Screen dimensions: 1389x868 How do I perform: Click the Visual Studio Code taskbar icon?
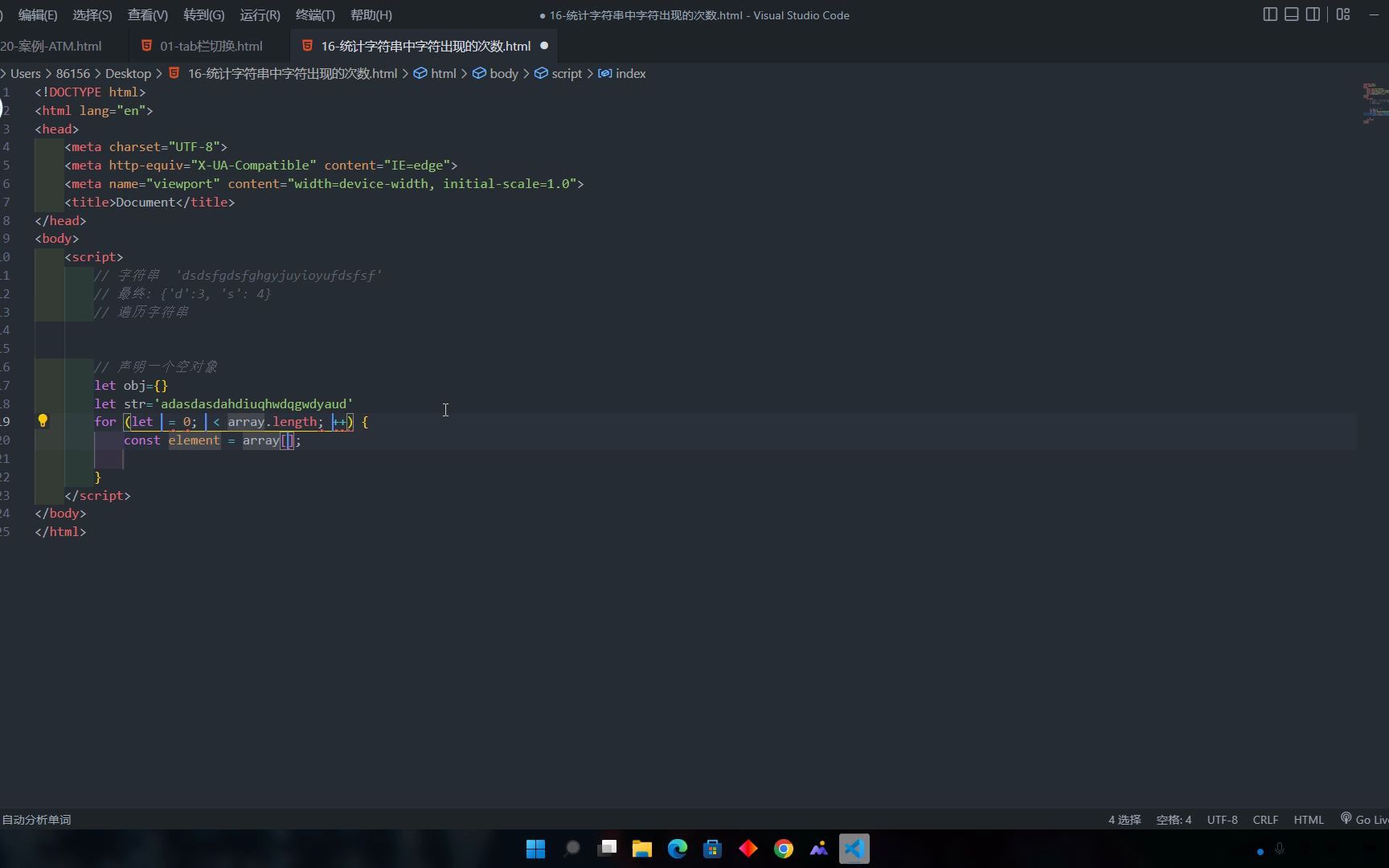(854, 849)
